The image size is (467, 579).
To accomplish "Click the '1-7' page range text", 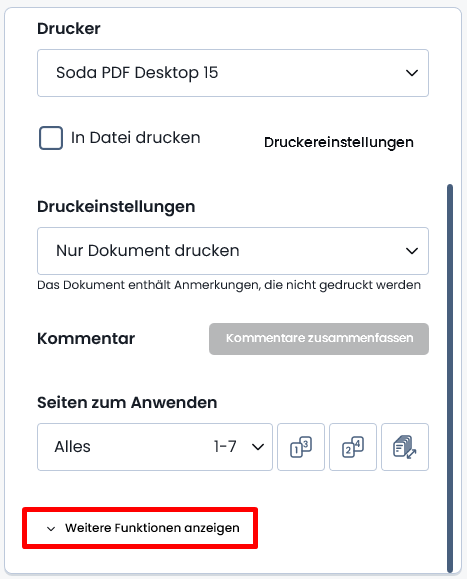I will point(225,446).
